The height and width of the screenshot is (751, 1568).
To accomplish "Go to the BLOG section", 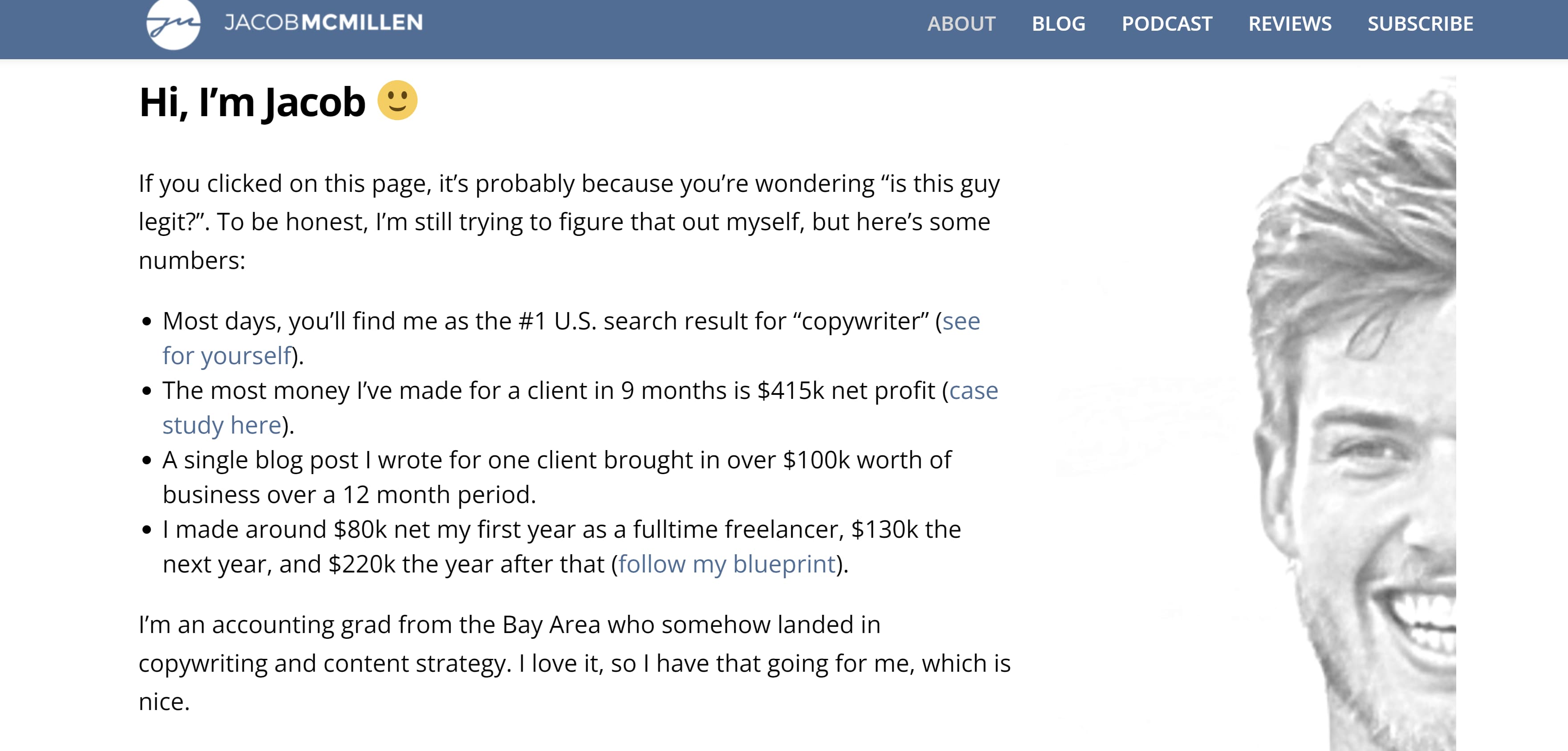I will pos(1059,24).
